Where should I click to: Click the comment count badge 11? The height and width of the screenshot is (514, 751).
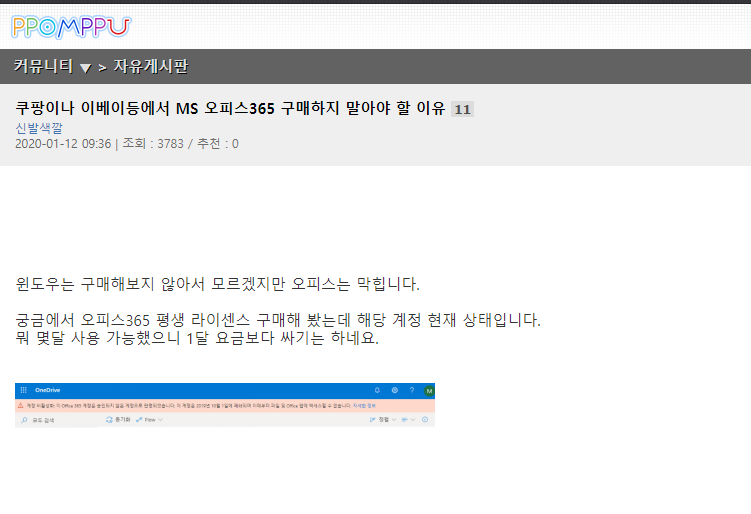(462, 109)
